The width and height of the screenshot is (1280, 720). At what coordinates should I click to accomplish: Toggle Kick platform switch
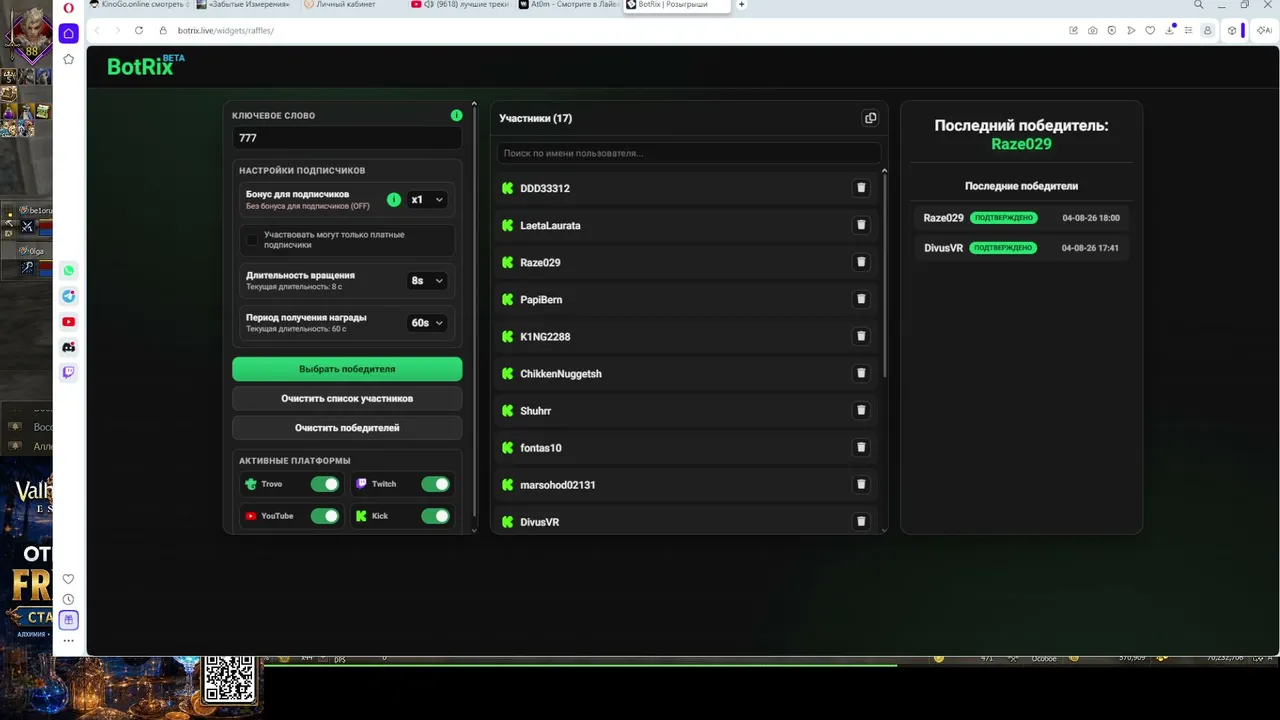click(x=435, y=516)
